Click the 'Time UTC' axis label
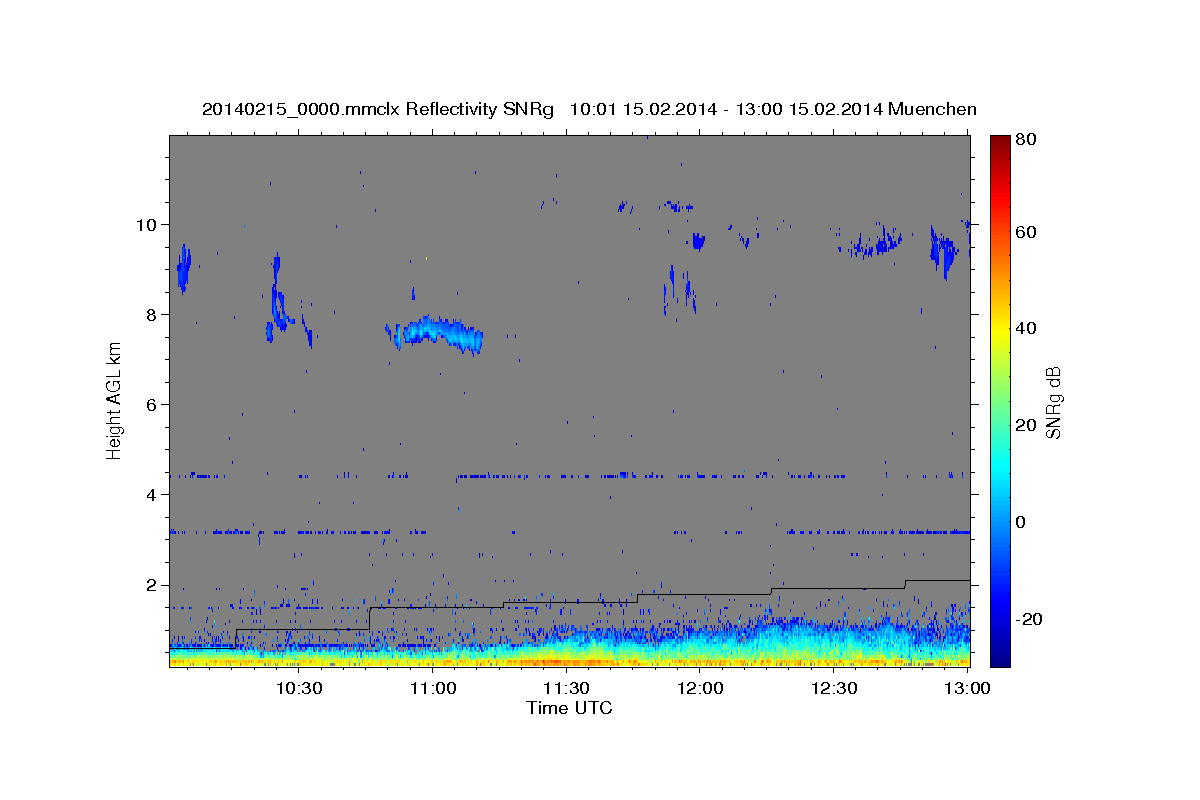Image resolution: width=1200 pixels, height=800 pixels. [569, 708]
